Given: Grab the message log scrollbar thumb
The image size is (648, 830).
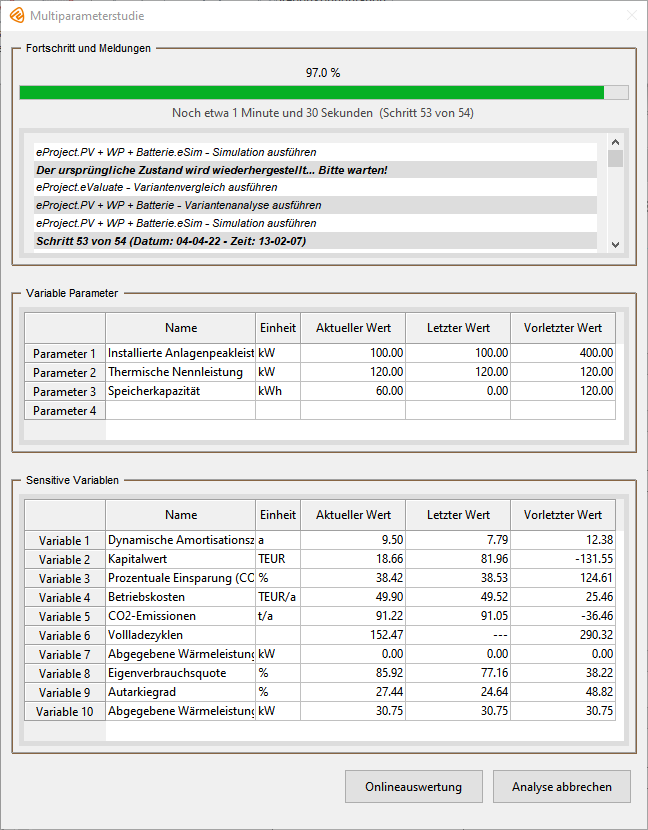Looking at the screenshot, I should [x=615, y=158].
